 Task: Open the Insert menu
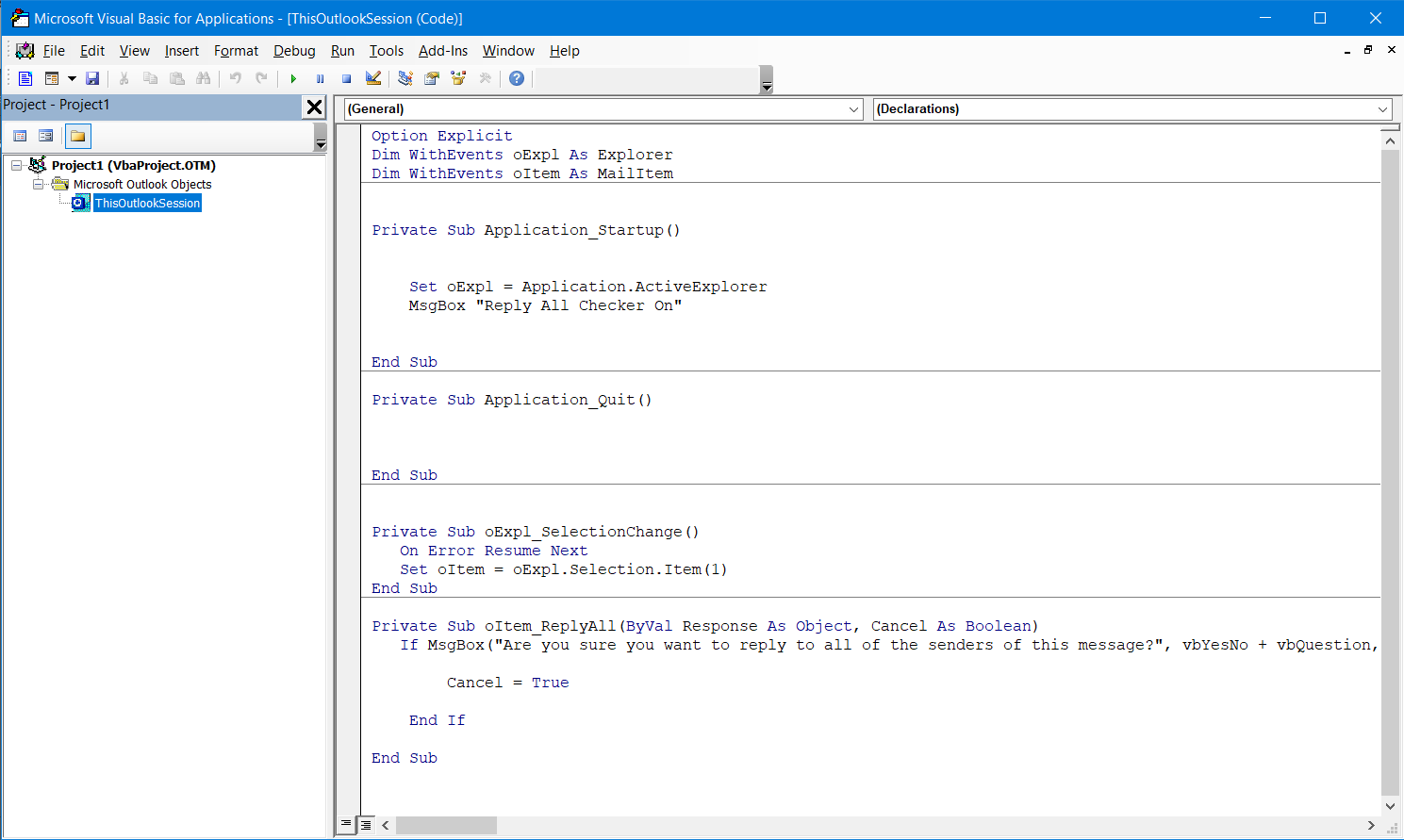click(x=182, y=51)
